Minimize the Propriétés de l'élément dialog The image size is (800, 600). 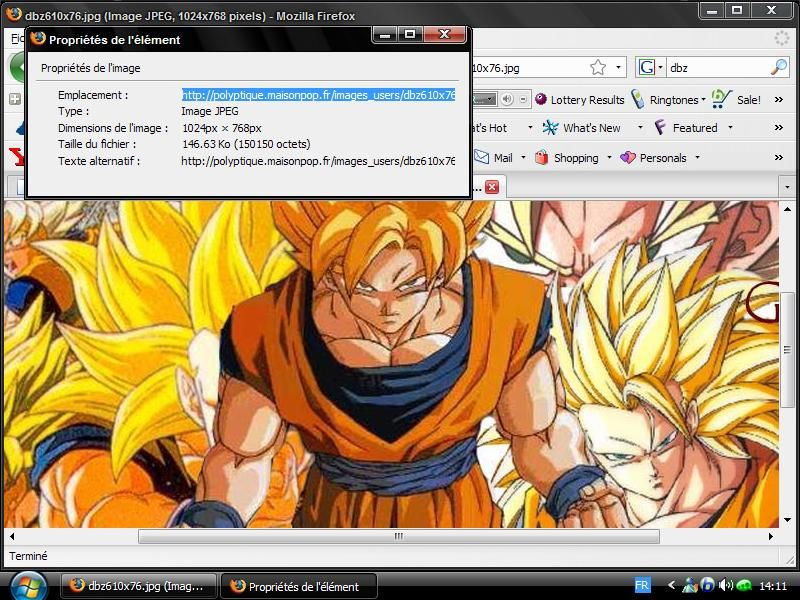385,35
